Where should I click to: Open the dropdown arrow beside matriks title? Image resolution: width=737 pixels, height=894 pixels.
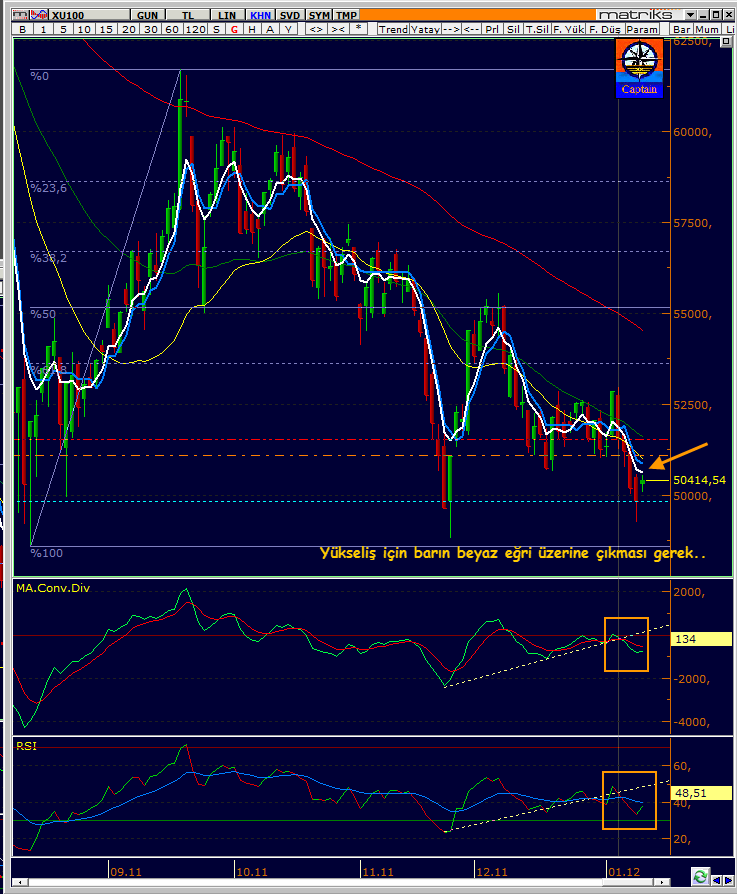click(690, 15)
